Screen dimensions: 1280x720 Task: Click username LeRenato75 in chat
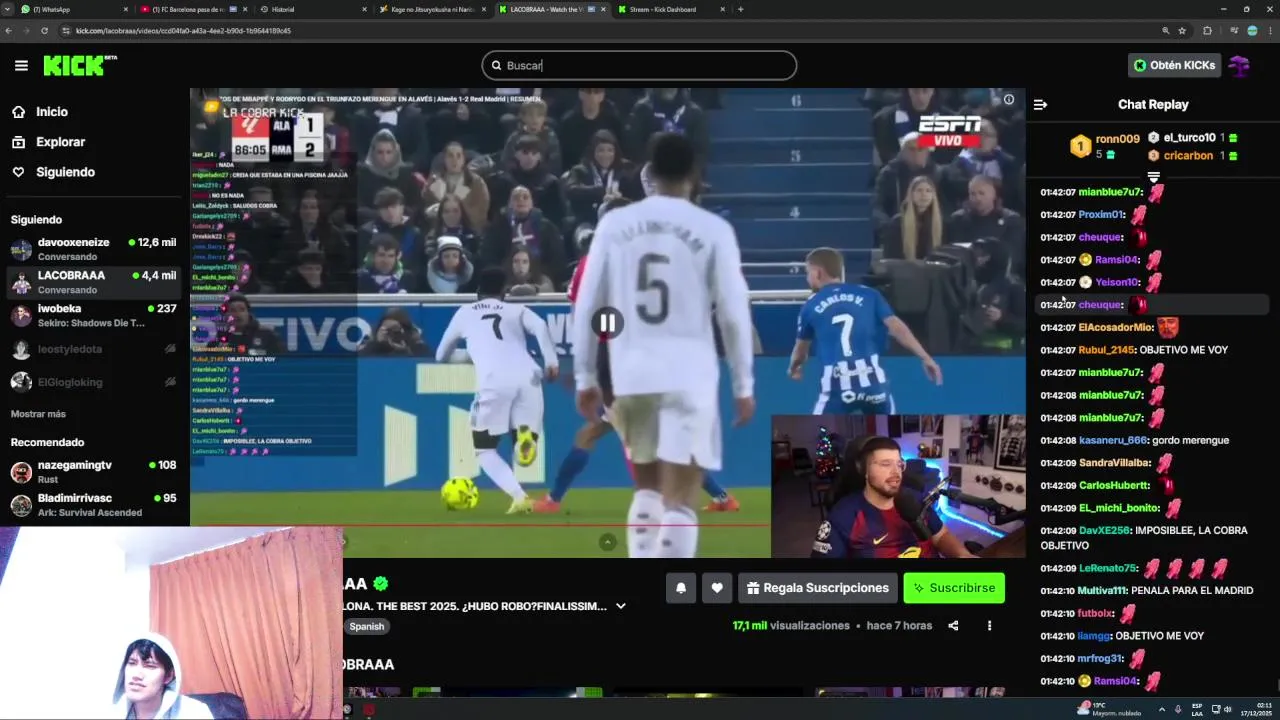(x=1108, y=568)
